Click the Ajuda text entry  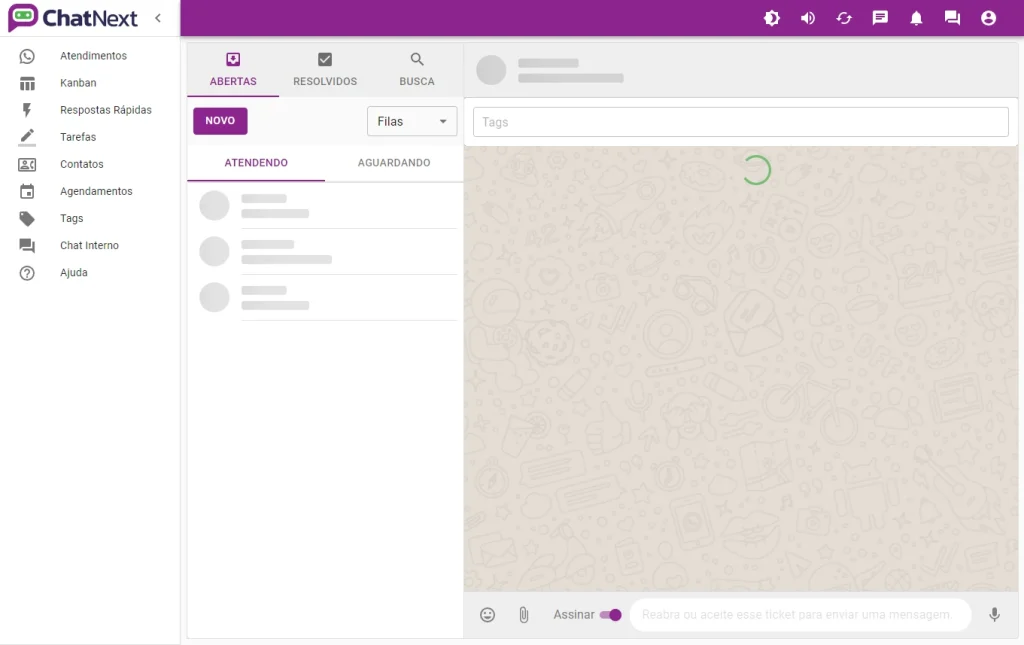[74, 273]
